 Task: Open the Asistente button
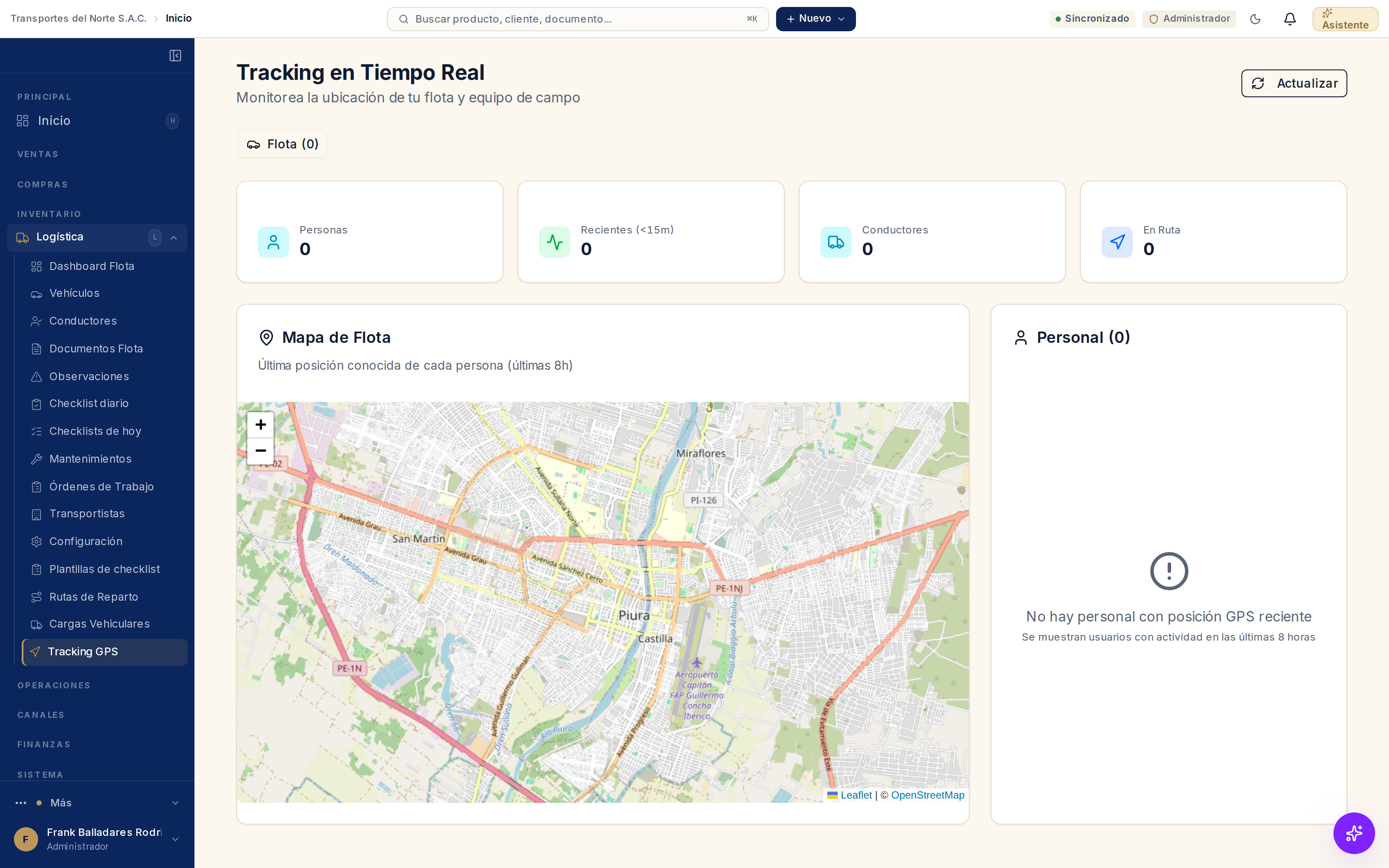(x=1345, y=19)
